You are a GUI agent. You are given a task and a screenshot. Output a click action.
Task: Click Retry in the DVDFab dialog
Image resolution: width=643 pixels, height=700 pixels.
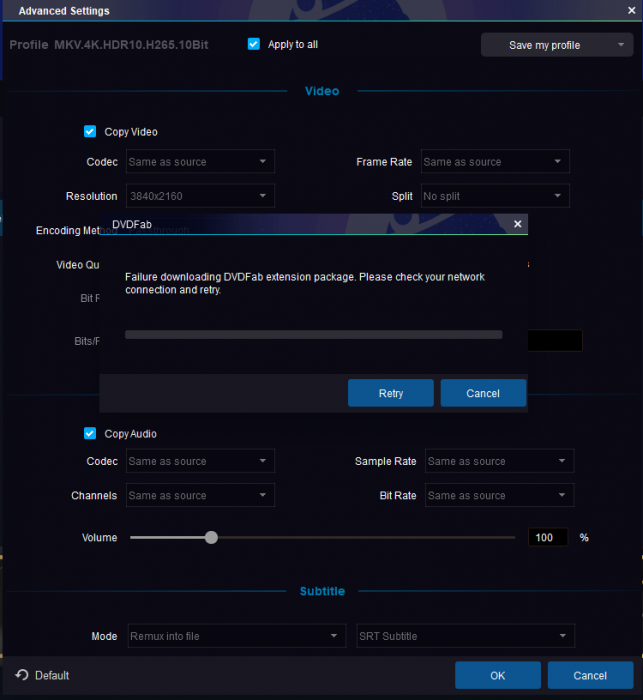(391, 393)
